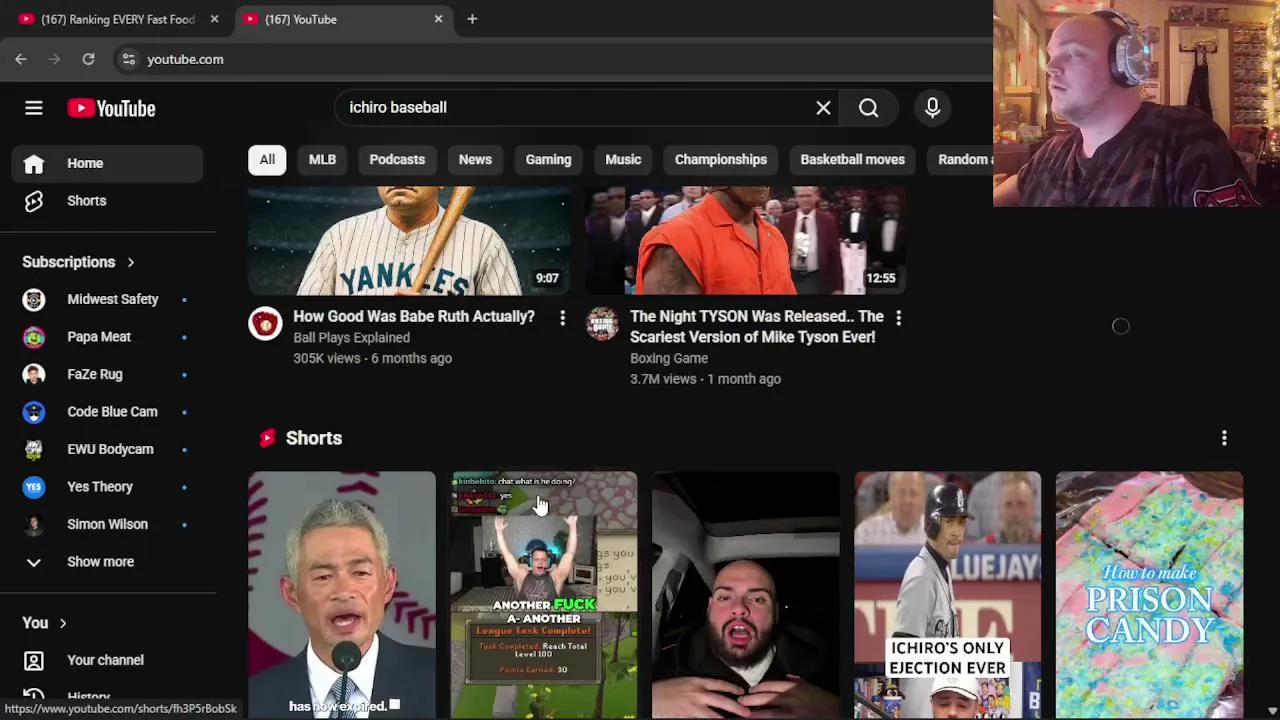The height and width of the screenshot is (720, 1280).
Task: Click '305K views - 6 months ago' text
Action: (372, 358)
